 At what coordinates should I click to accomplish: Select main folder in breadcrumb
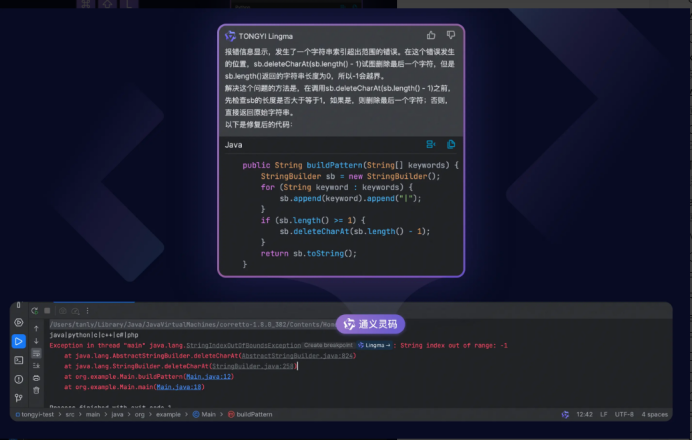click(93, 415)
